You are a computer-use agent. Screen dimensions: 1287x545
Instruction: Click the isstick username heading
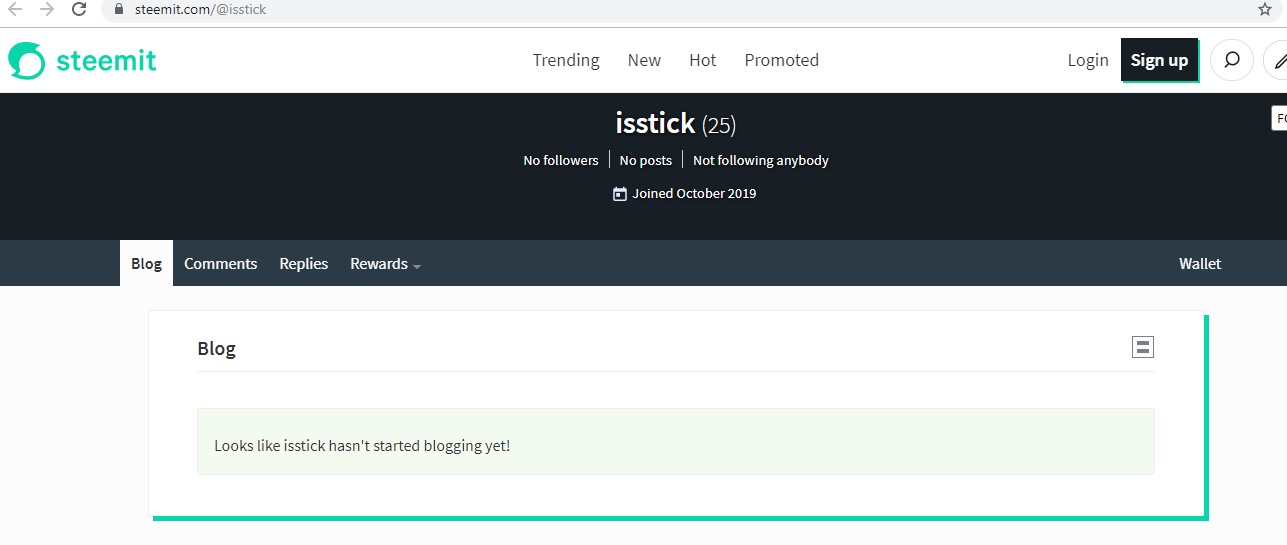coord(655,124)
